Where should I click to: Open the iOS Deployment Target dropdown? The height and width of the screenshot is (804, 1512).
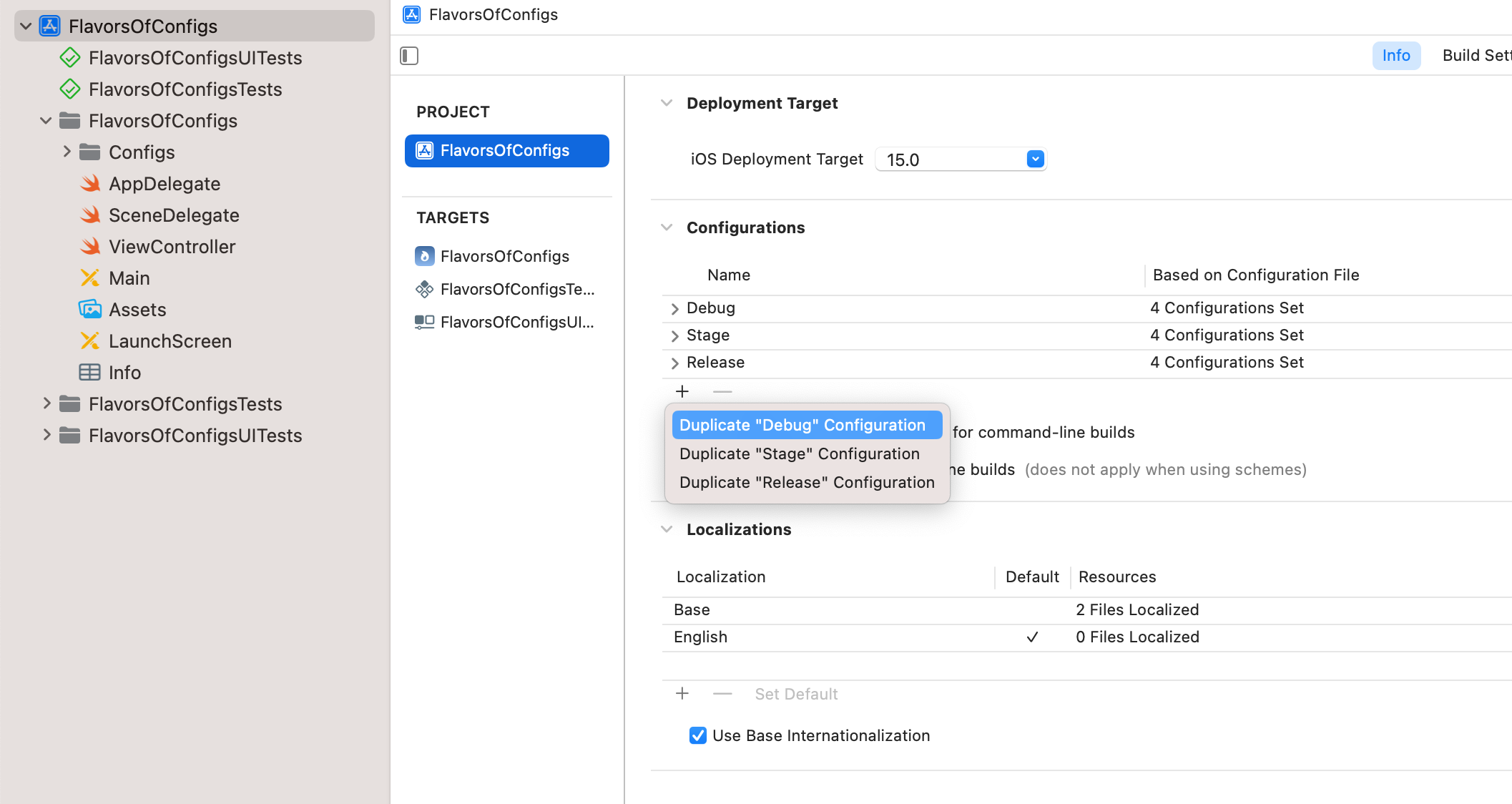[1035, 159]
